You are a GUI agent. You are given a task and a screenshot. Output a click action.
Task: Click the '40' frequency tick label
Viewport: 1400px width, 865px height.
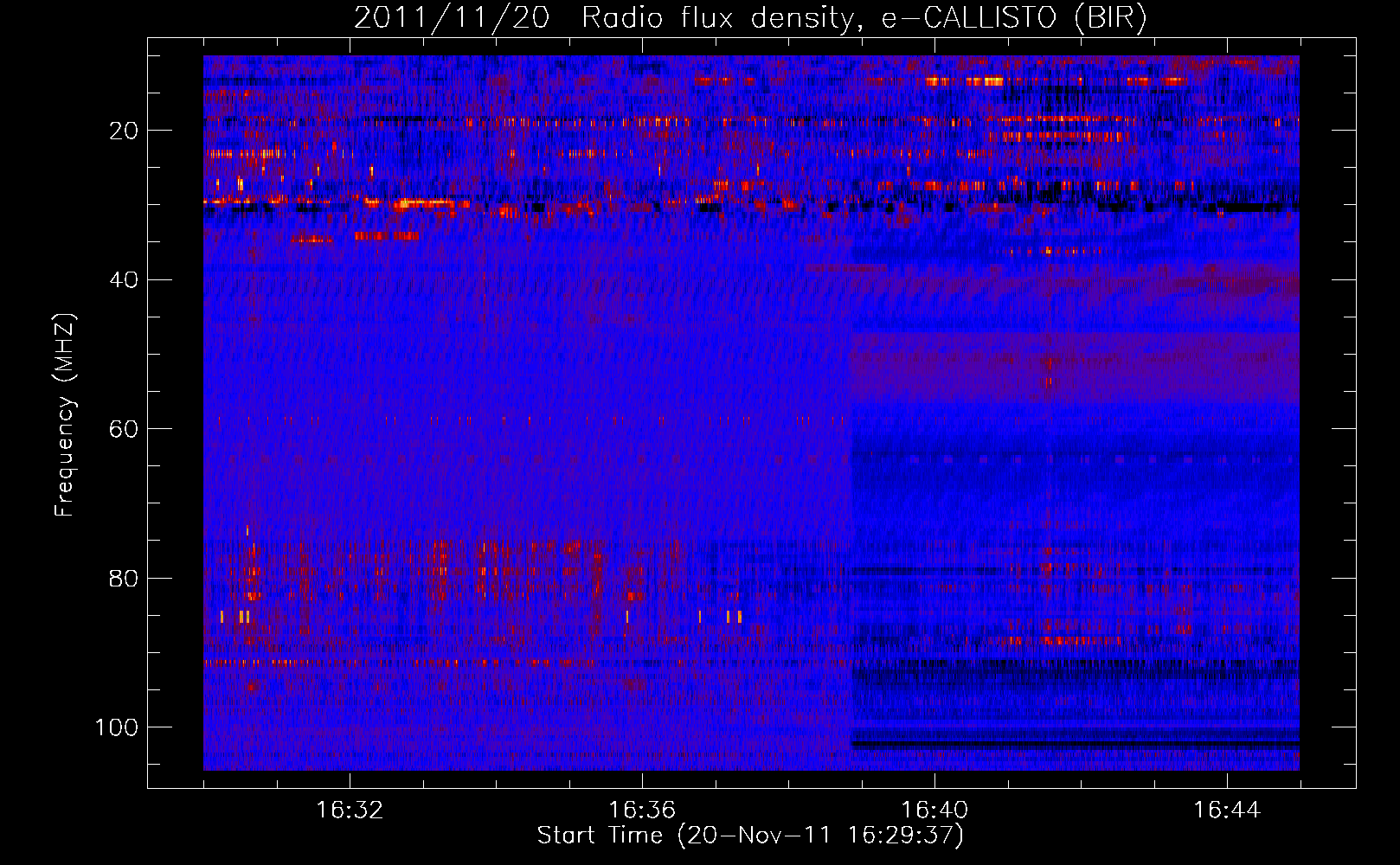tap(124, 280)
